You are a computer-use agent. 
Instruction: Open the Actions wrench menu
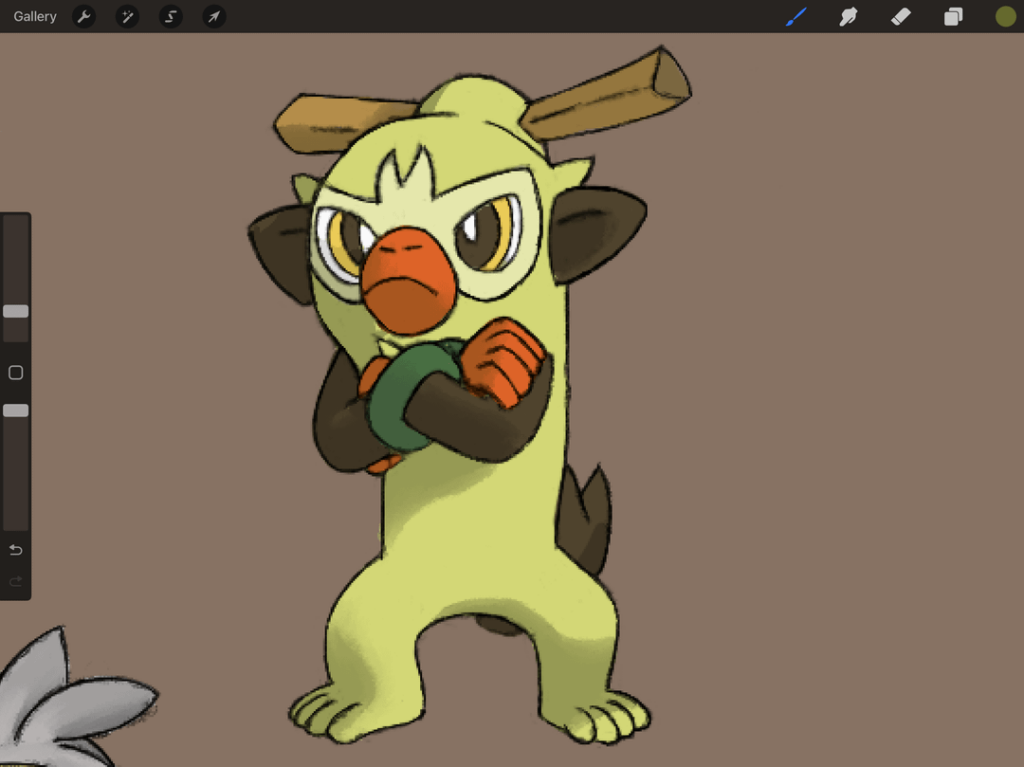[x=84, y=16]
